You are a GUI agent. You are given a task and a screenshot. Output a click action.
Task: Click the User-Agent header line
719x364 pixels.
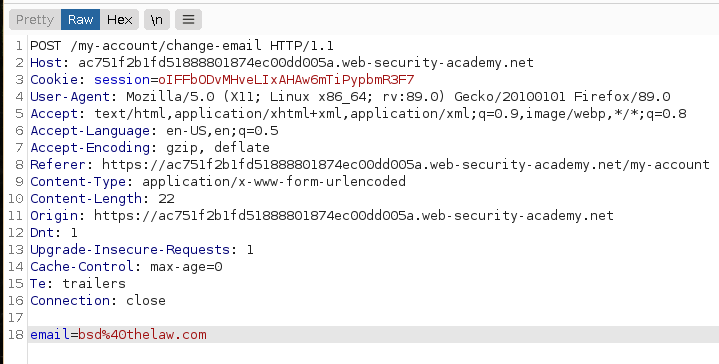coord(350,97)
